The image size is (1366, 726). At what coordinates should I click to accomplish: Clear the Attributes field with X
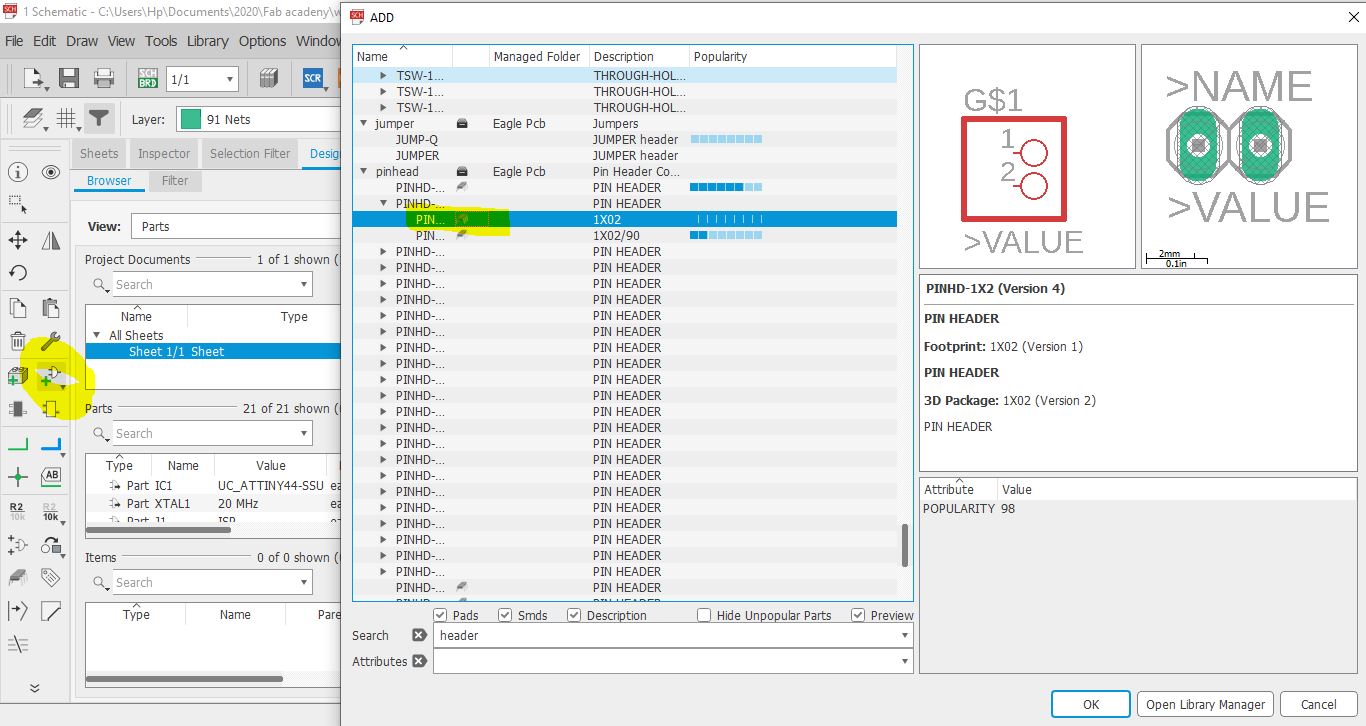(419, 661)
